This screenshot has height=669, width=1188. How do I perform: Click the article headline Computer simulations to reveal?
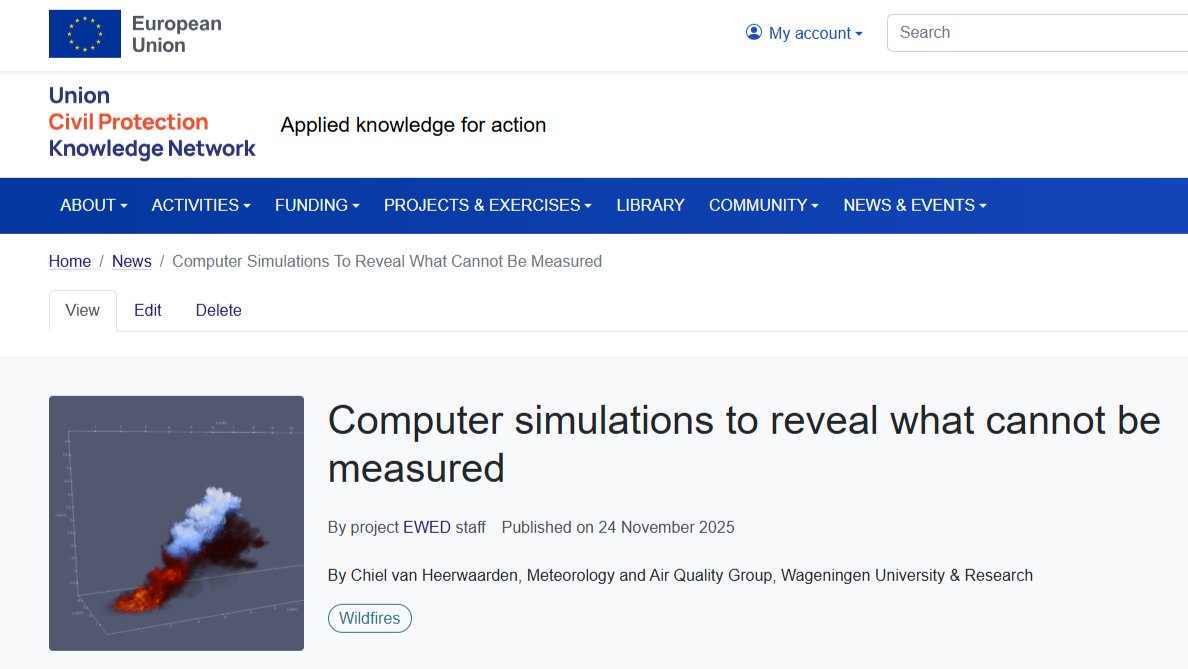point(743,444)
